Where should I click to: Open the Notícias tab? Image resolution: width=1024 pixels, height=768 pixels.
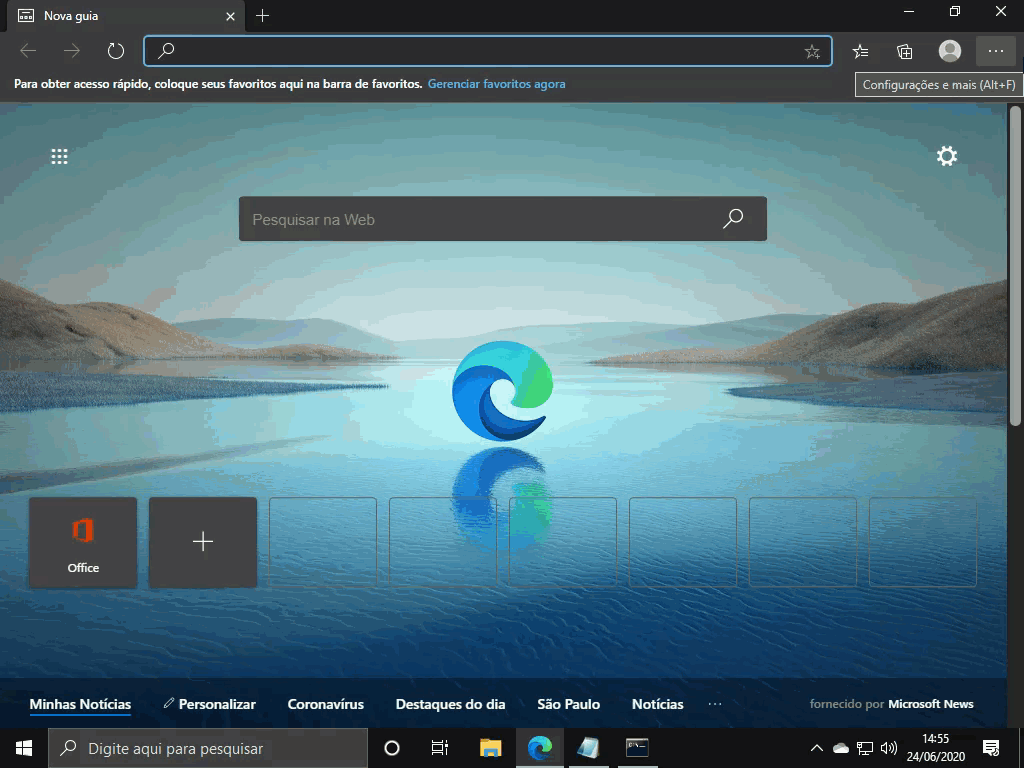pos(658,704)
